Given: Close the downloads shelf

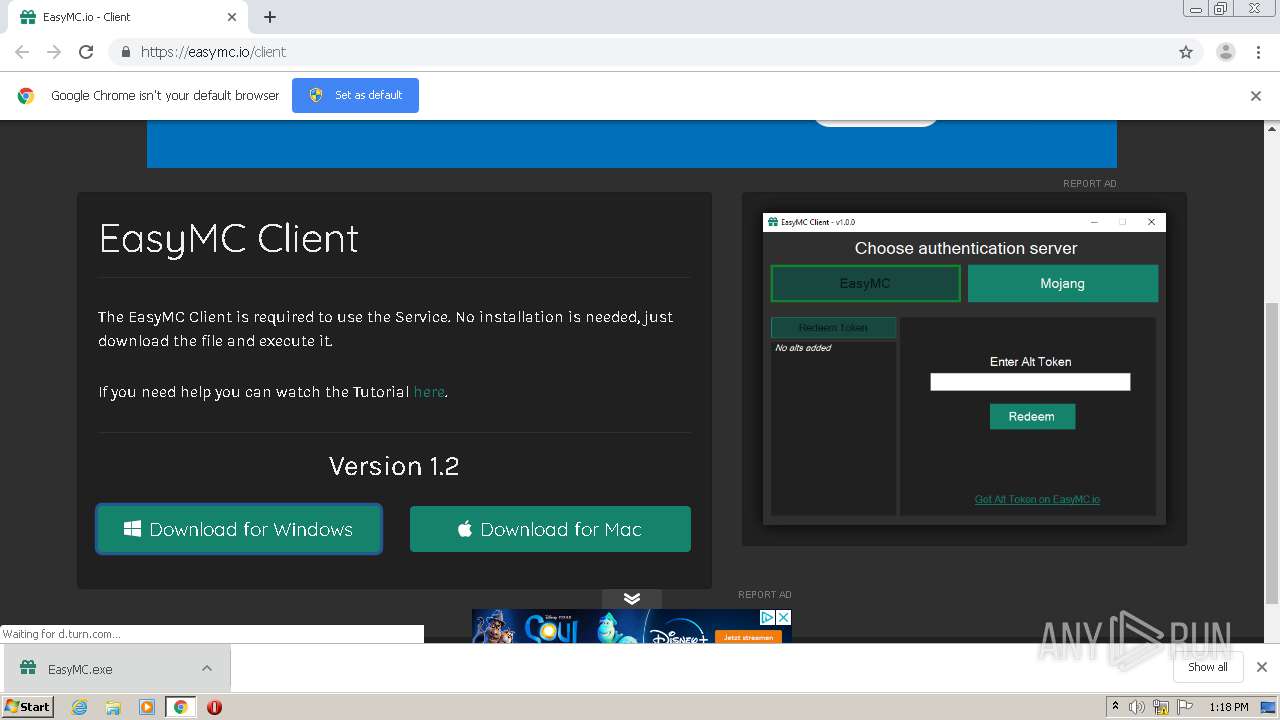Looking at the screenshot, I should click(1262, 667).
